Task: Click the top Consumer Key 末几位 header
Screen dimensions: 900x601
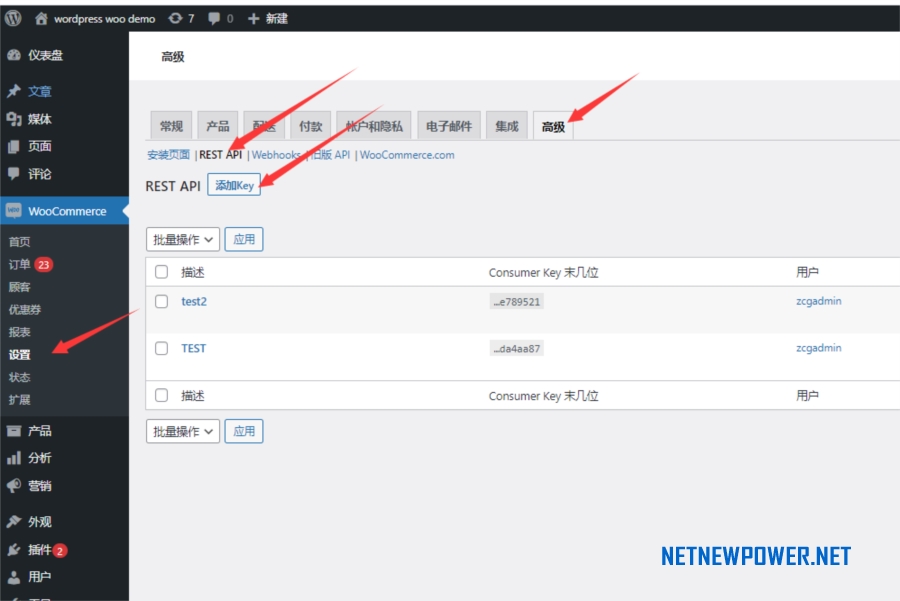Action: (x=544, y=272)
